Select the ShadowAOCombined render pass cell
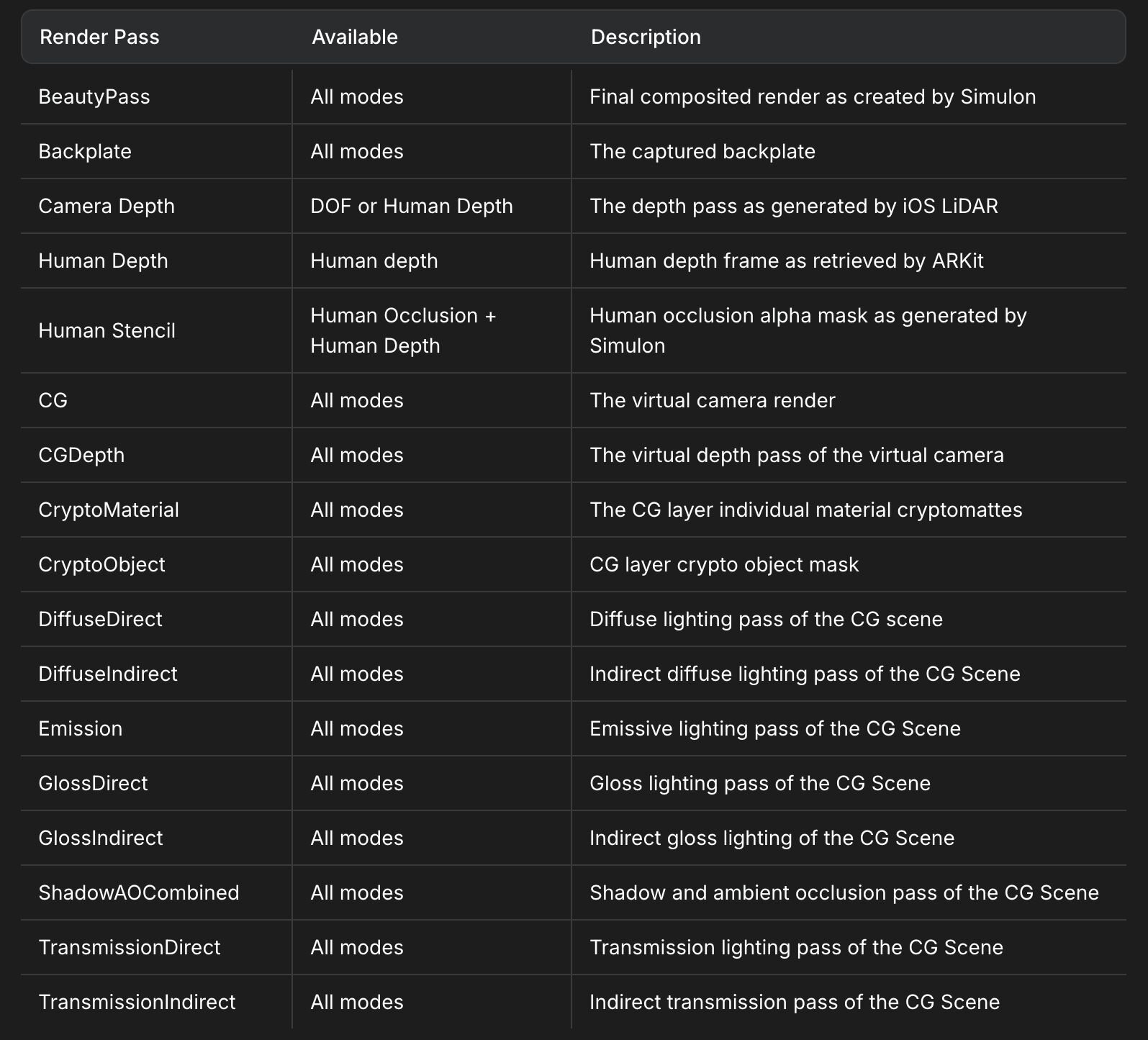This screenshot has height=1040, width=1148. pos(139,893)
